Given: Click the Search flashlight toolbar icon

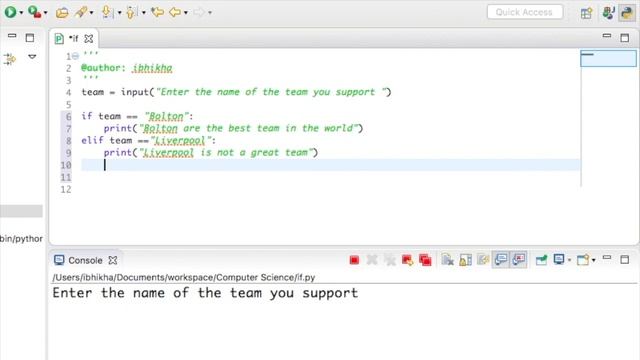Looking at the screenshot, I should (x=81, y=12).
